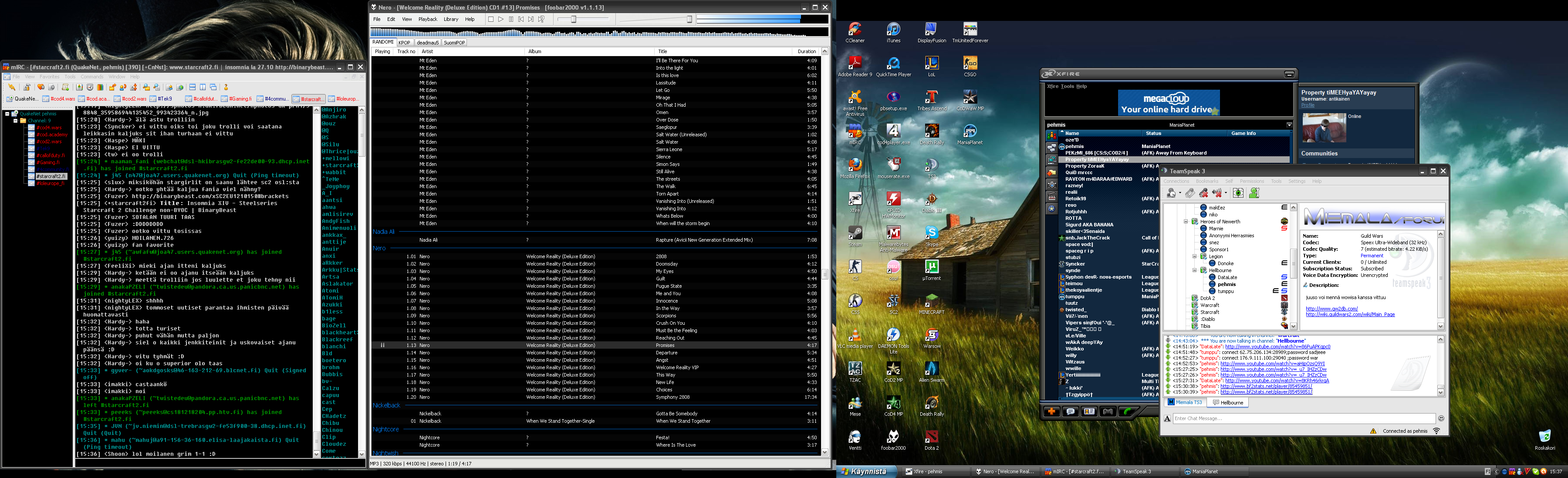The image size is (1568, 478).
Task: Click Xfire add friend plus button
Action: coord(1051,412)
